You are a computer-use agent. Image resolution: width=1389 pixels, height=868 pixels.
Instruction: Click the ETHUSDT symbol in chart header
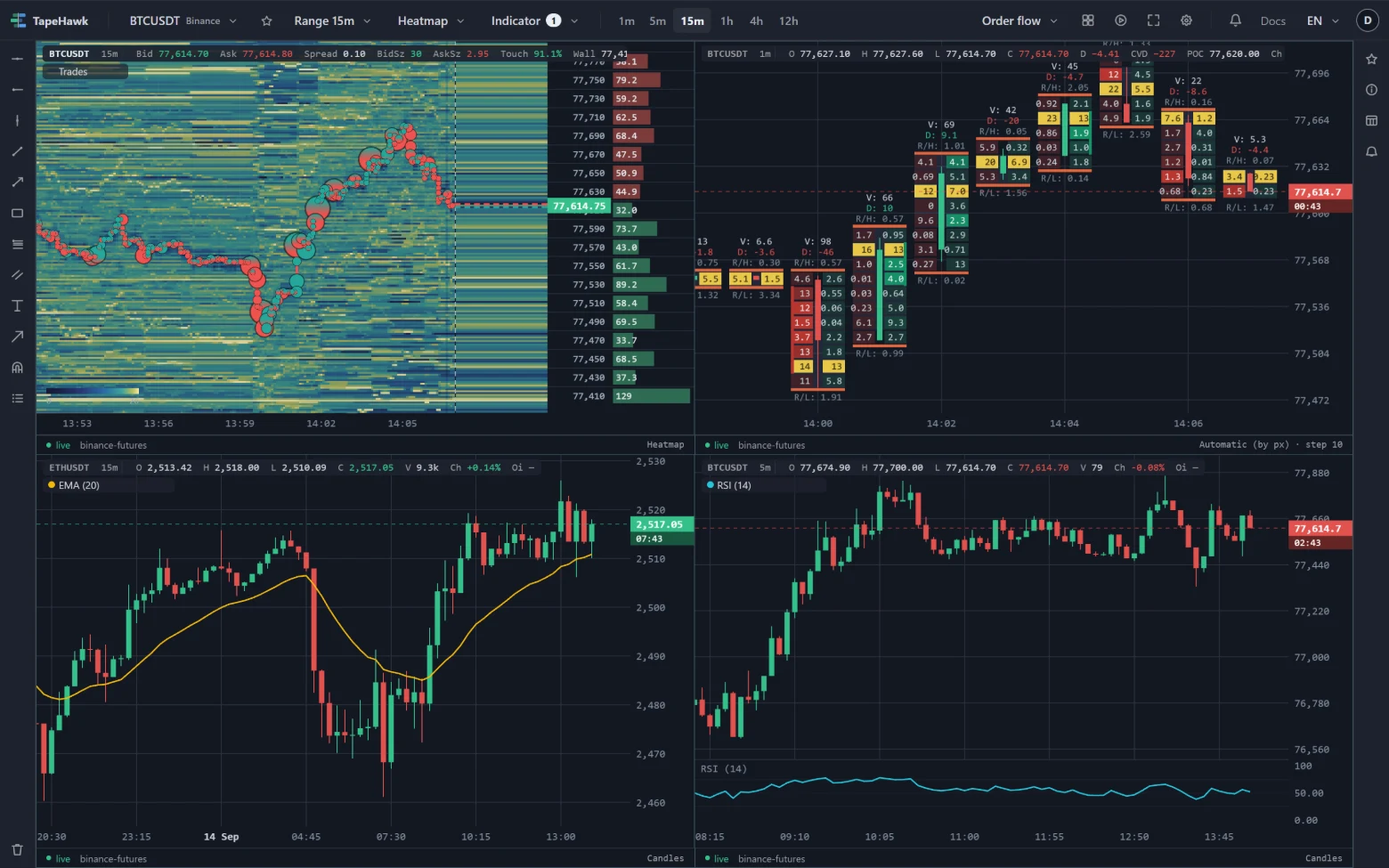(69, 467)
